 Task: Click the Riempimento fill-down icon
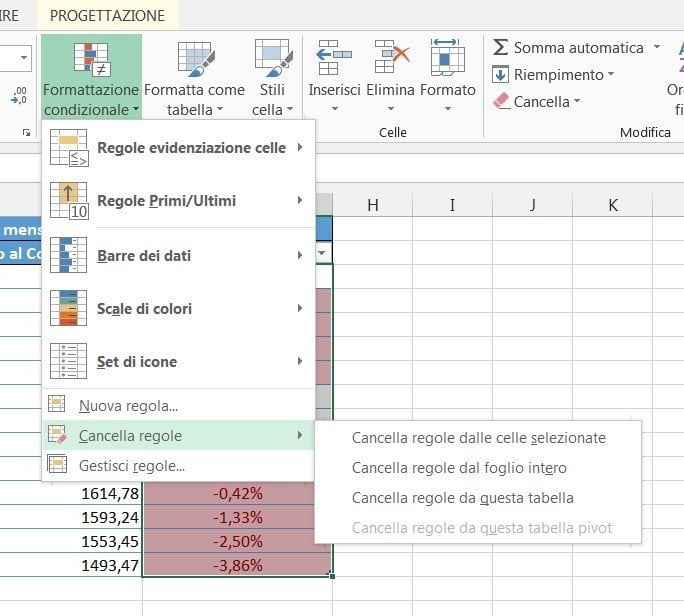500,74
